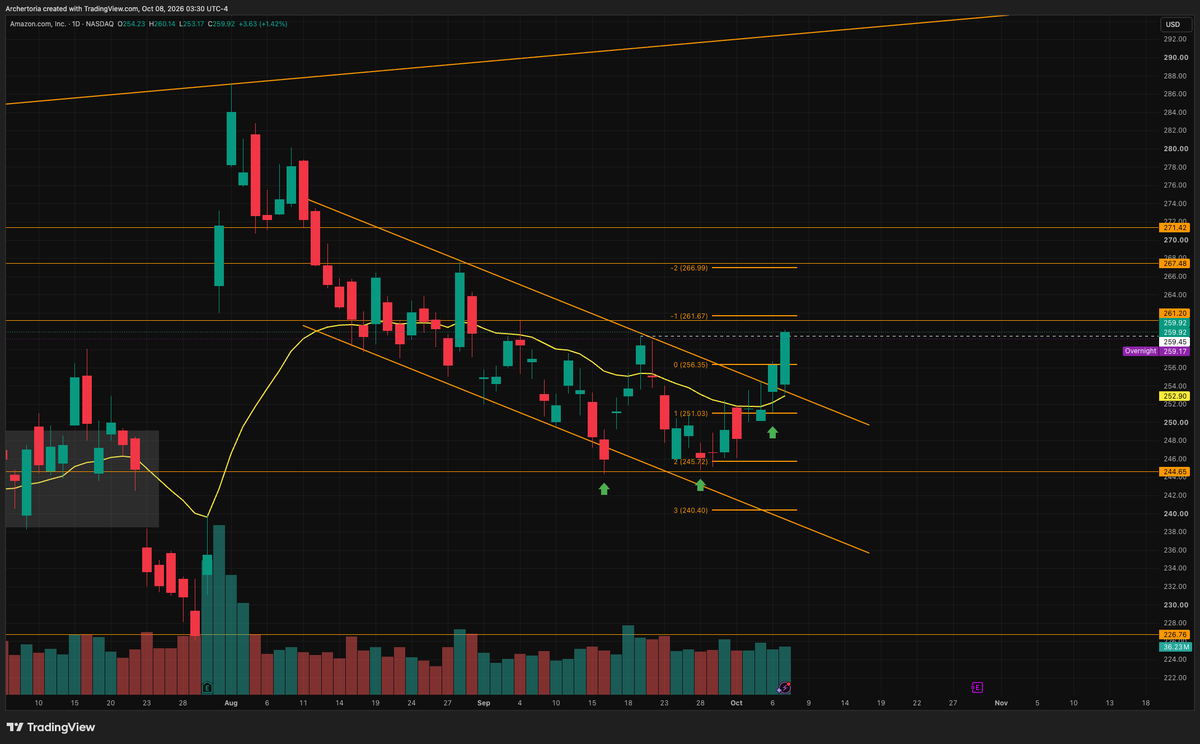Screen dimensions: 1200x744
Task: Select the Fib level 3 (240.40) label
Action: tap(691, 510)
